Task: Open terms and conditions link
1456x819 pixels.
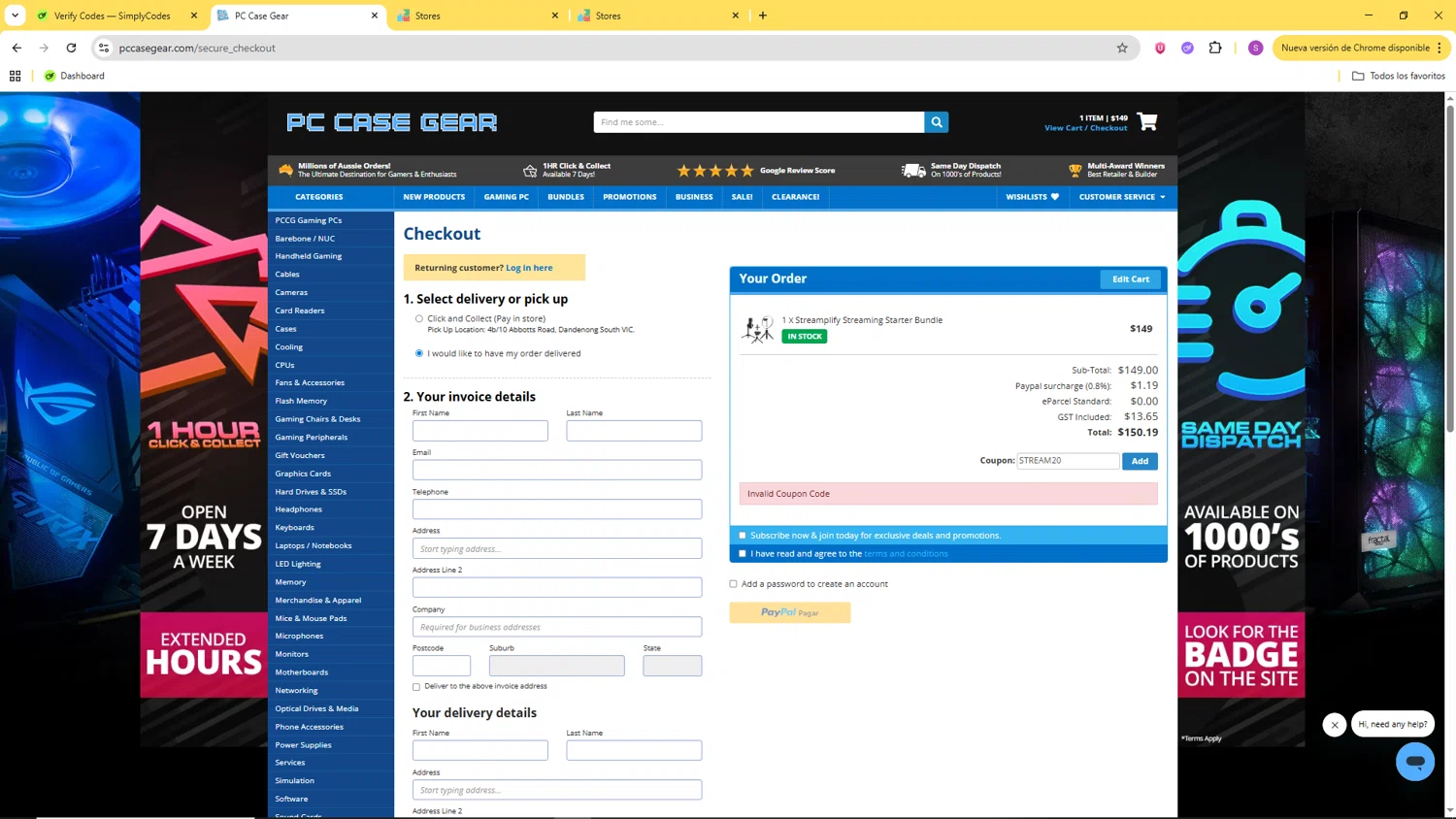Action: (906, 554)
